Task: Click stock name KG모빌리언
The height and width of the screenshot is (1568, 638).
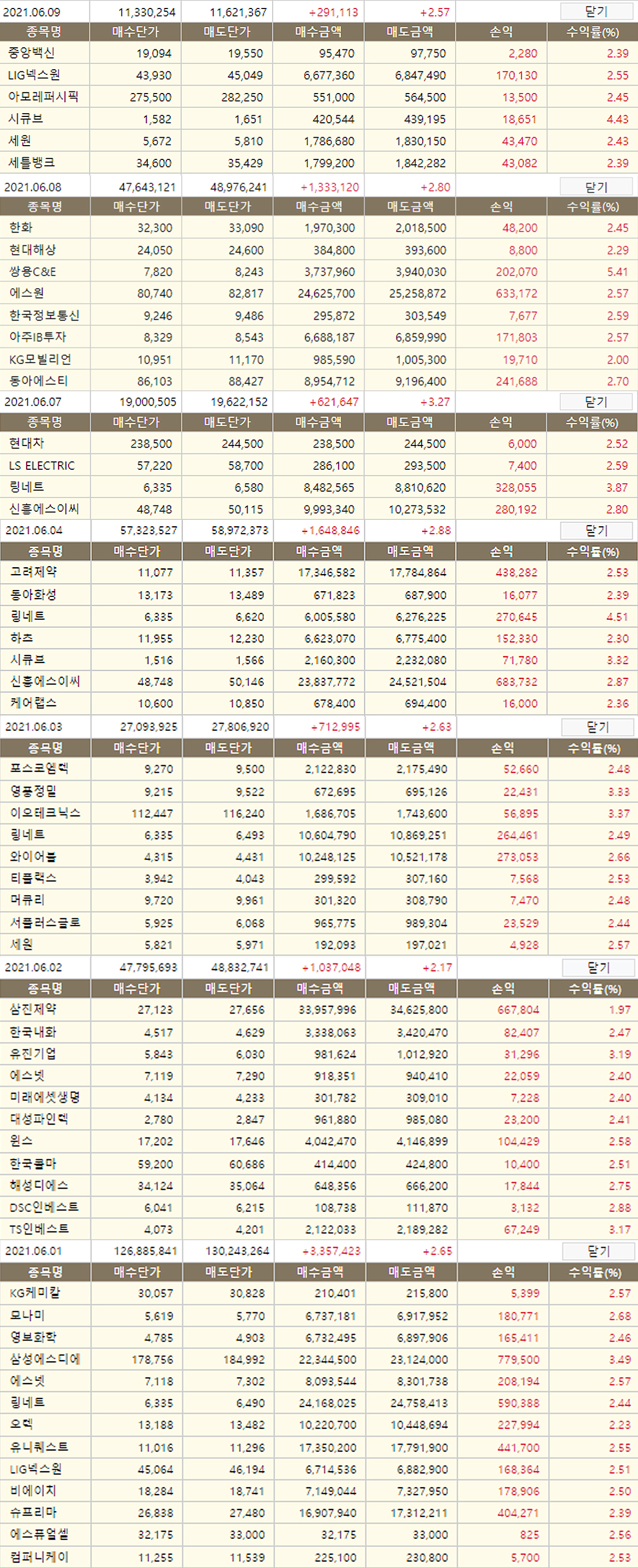Action: pyautogui.click(x=40, y=359)
